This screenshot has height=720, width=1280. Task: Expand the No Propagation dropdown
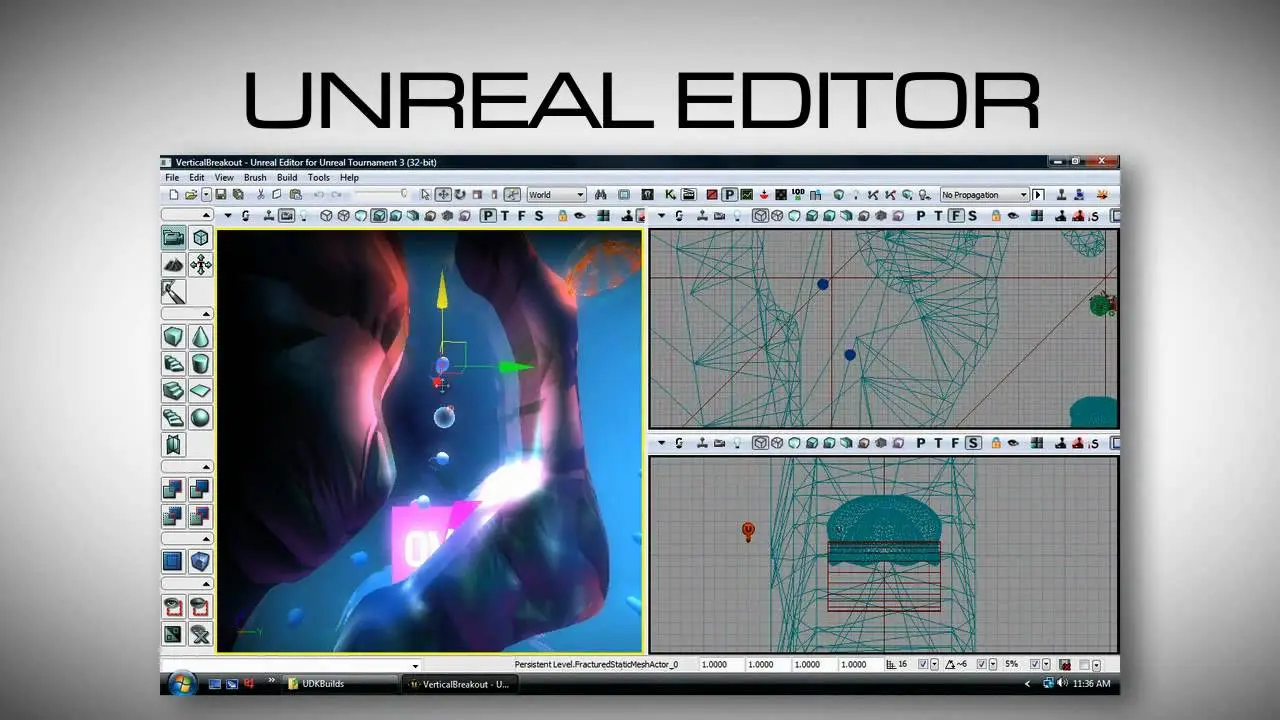click(984, 195)
